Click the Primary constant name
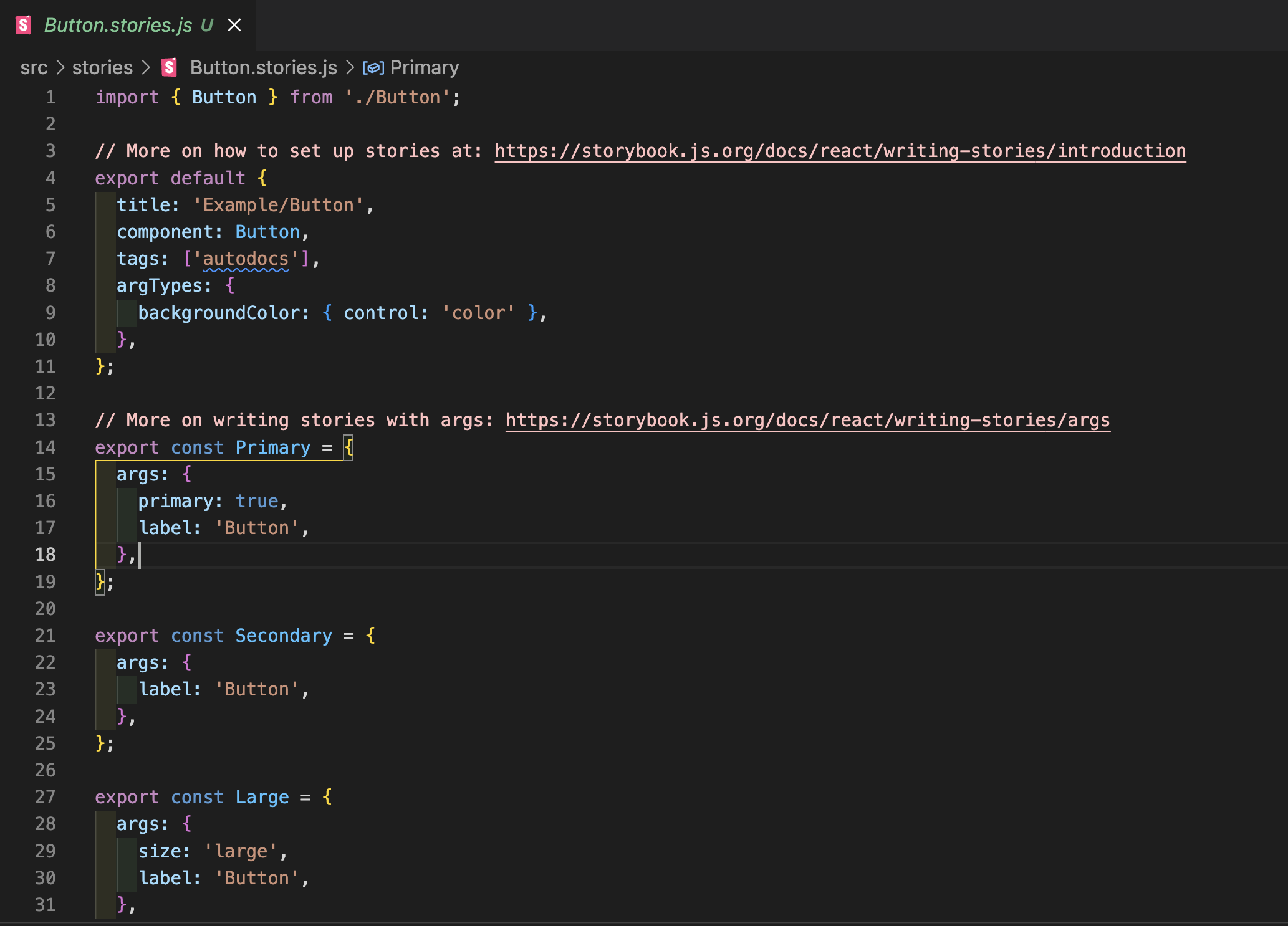The image size is (1288, 926). click(273, 447)
